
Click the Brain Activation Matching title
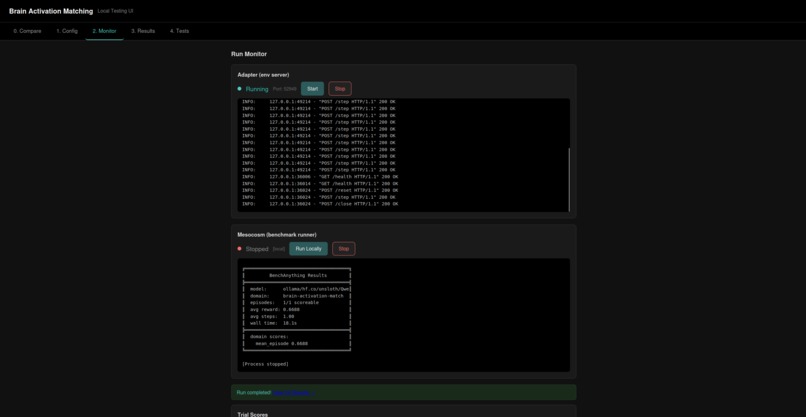coord(51,11)
